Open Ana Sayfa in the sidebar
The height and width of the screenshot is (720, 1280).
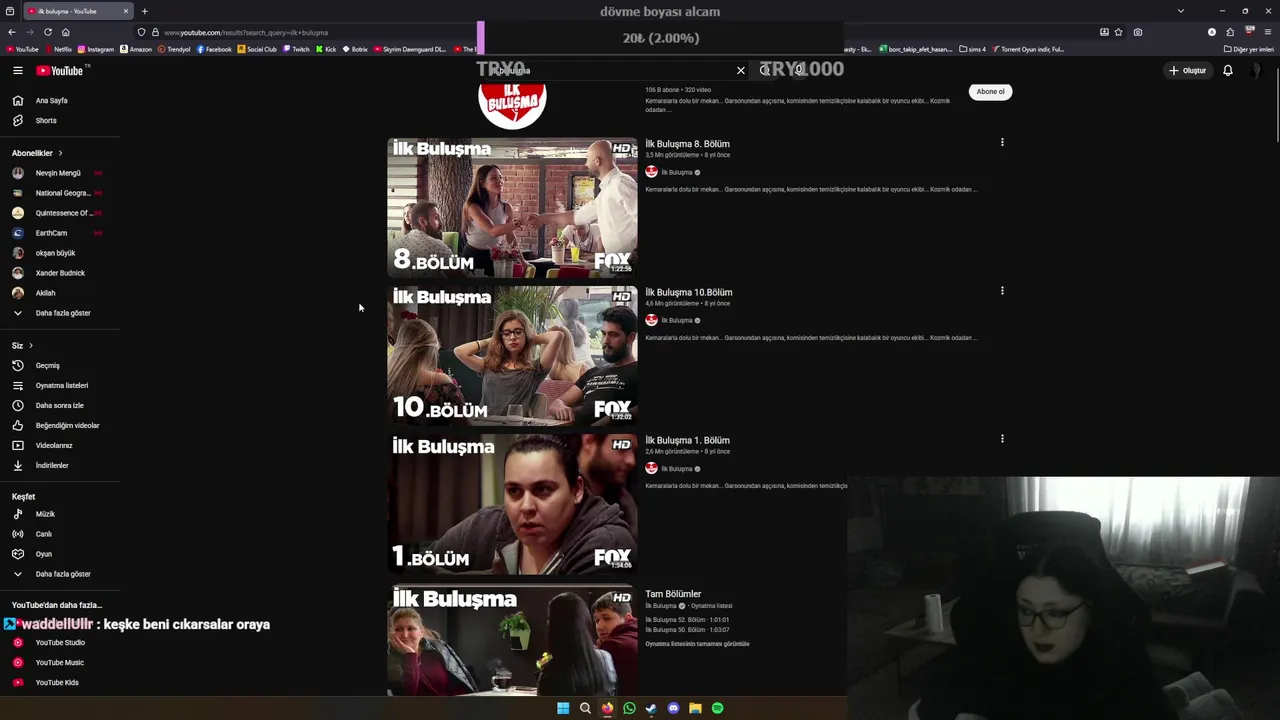tap(52, 100)
